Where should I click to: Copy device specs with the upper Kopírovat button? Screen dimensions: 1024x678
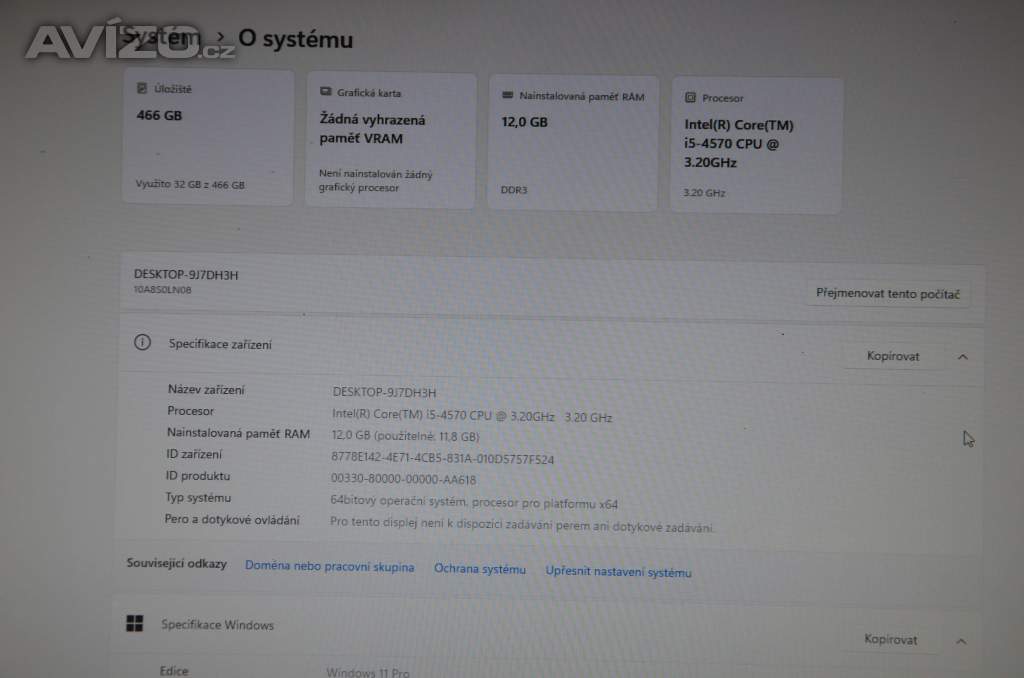pyautogui.click(x=892, y=356)
